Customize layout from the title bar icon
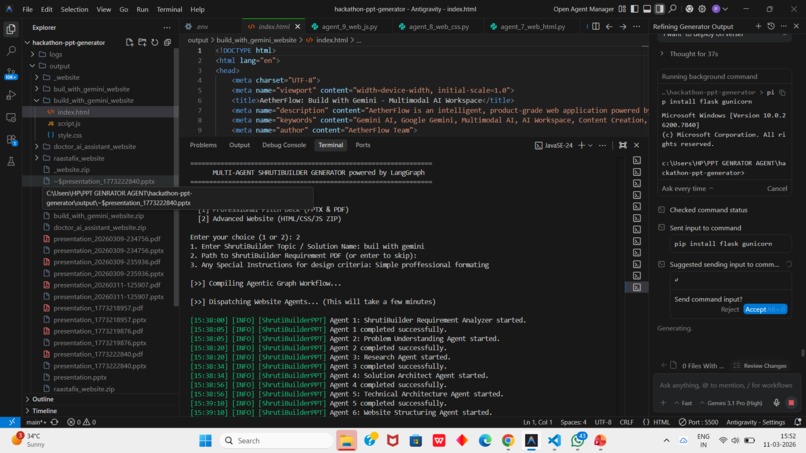 [622, 9]
